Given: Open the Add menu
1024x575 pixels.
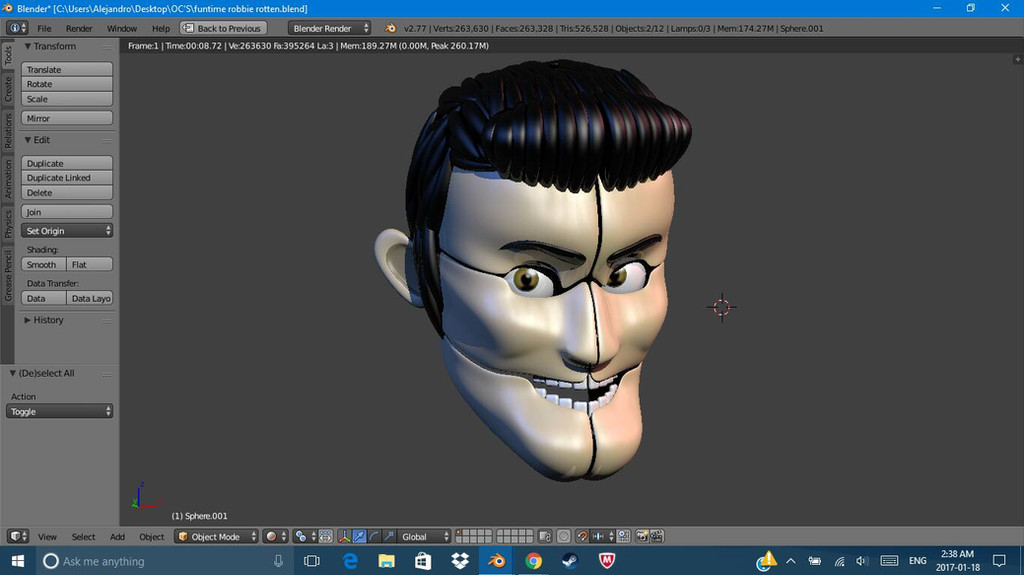Looking at the screenshot, I should click(x=118, y=536).
